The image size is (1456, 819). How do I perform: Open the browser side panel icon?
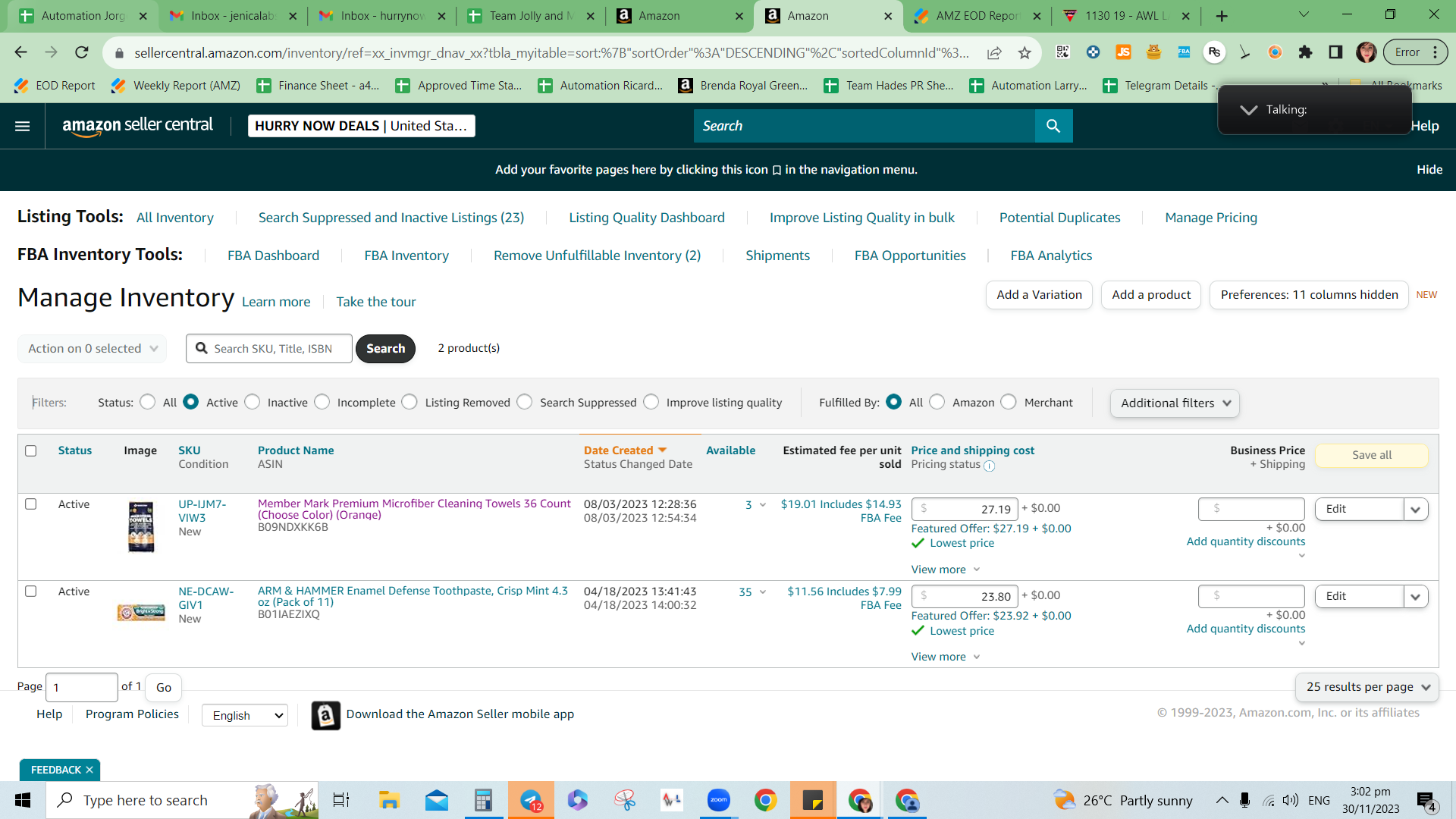1335,52
